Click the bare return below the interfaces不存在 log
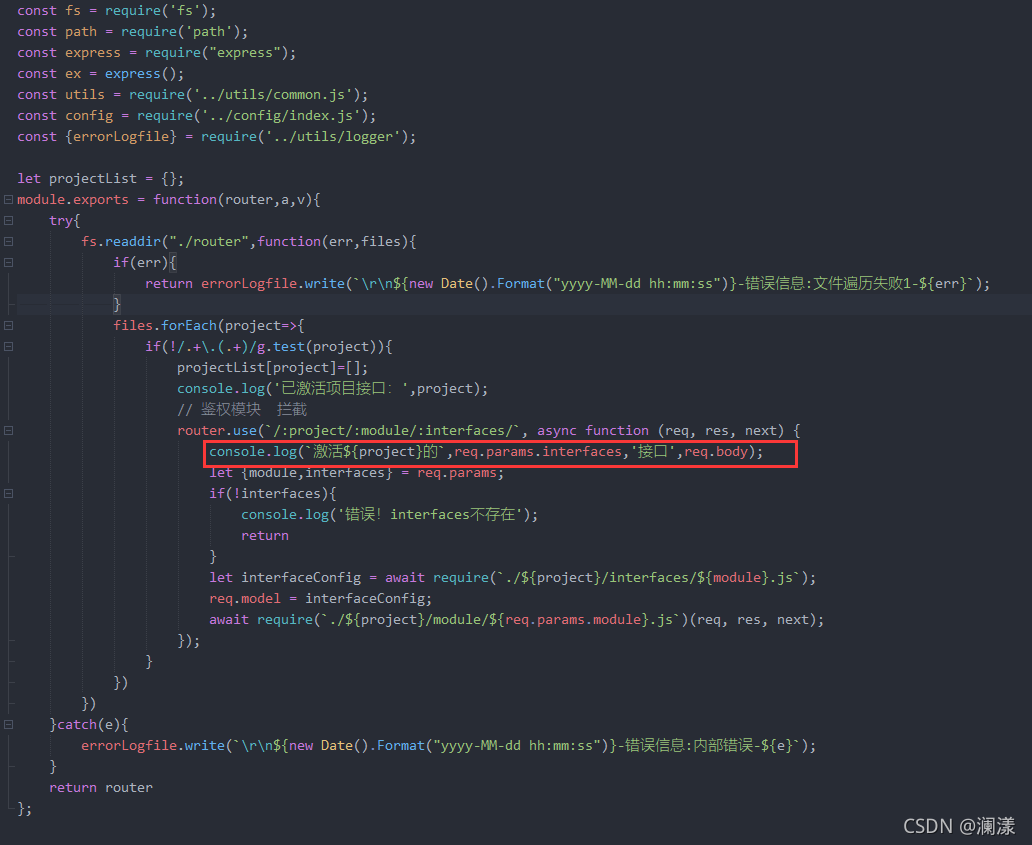Screen dimensions: 1032x845 coord(265,536)
